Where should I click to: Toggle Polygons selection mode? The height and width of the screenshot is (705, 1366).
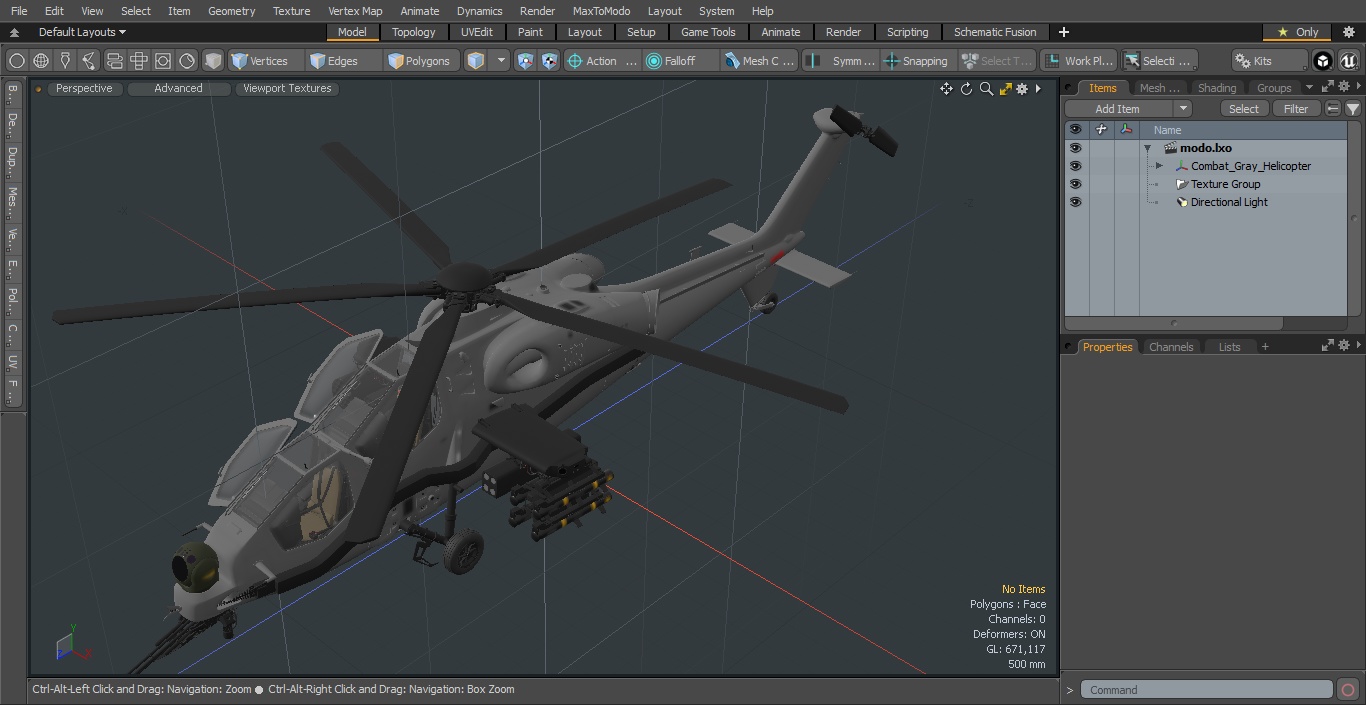(x=420, y=61)
